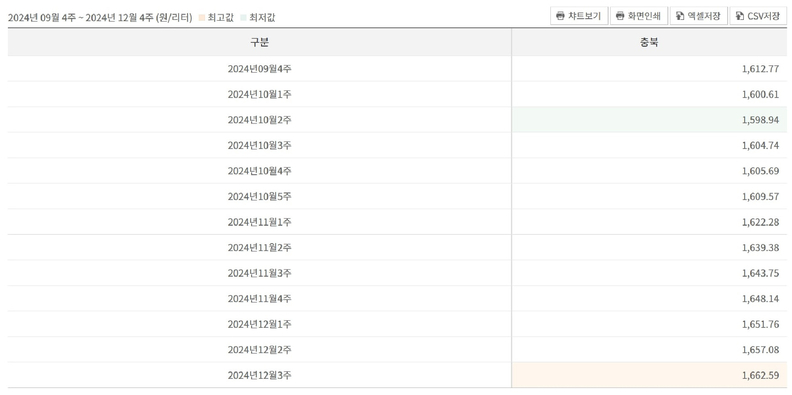This screenshot has width=792, height=395.
Task: Open chart view with 차트보기
Action: pos(579,16)
